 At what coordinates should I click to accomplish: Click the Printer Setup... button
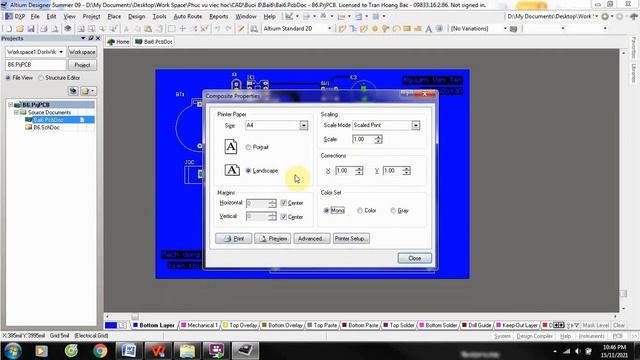[x=351, y=238]
